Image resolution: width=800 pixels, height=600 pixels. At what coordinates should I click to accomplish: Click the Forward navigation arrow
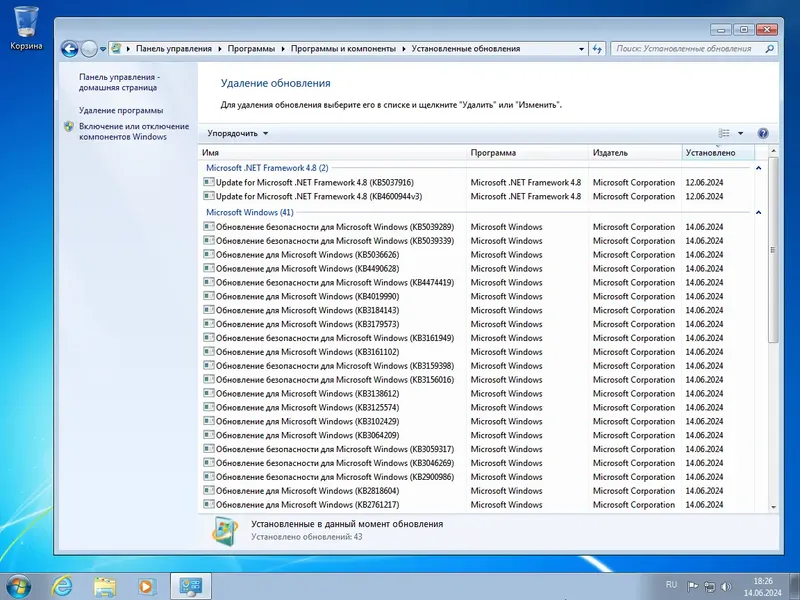(x=90, y=48)
